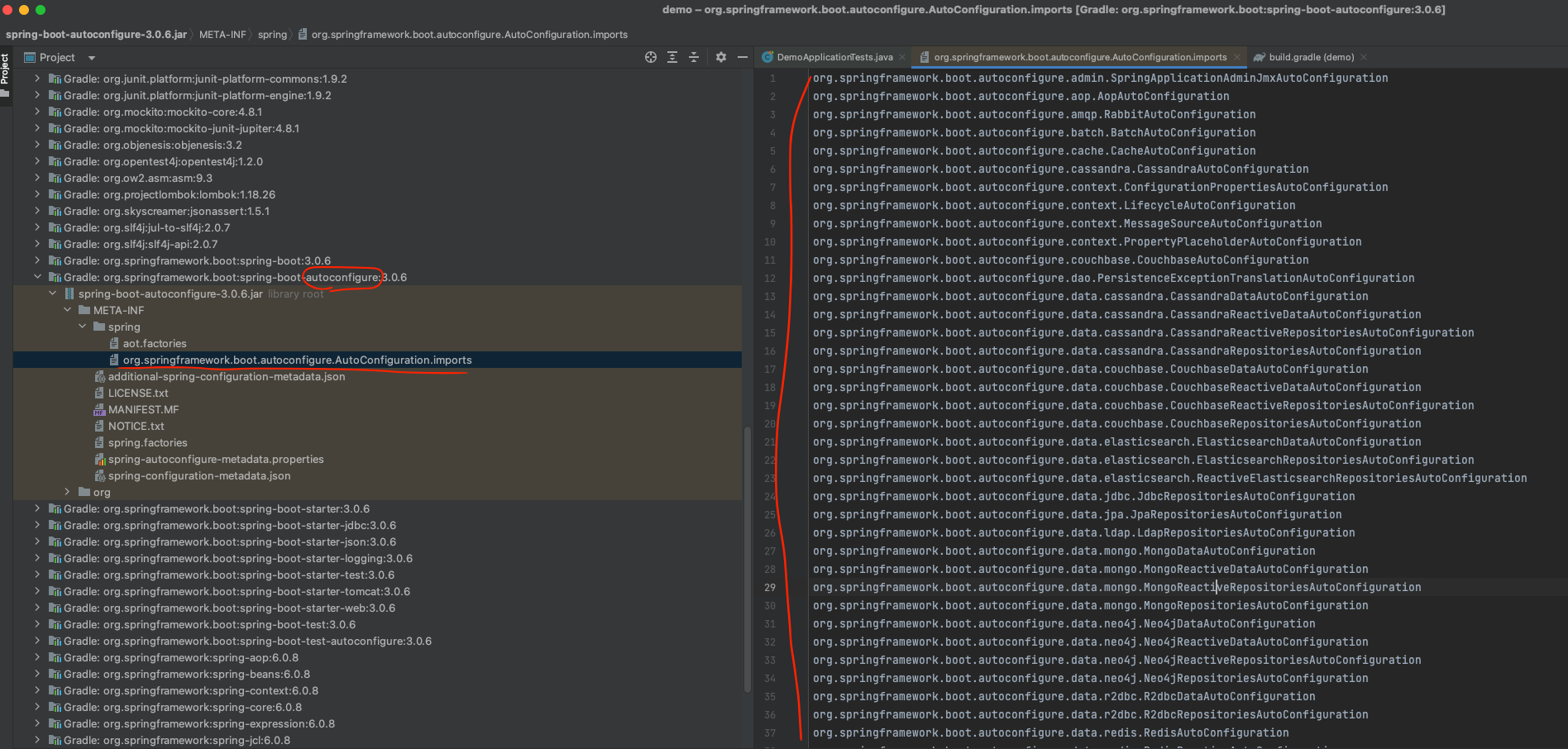Select Gradle: org.springframework:spring-aop:6.0.8 row
This screenshot has width=1568, height=749.
pyautogui.click(x=181, y=657)
